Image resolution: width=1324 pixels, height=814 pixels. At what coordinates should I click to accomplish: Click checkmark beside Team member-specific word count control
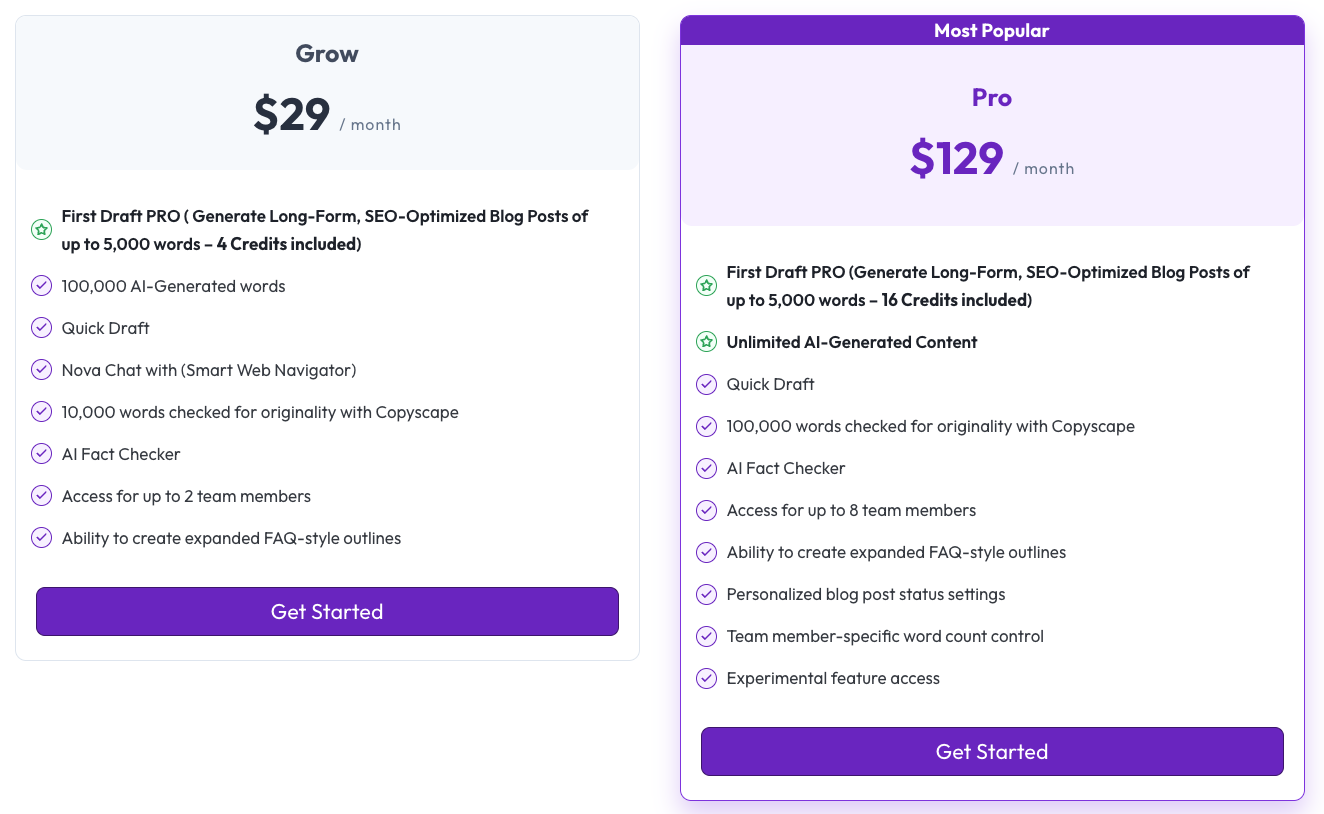coord(706,636)
